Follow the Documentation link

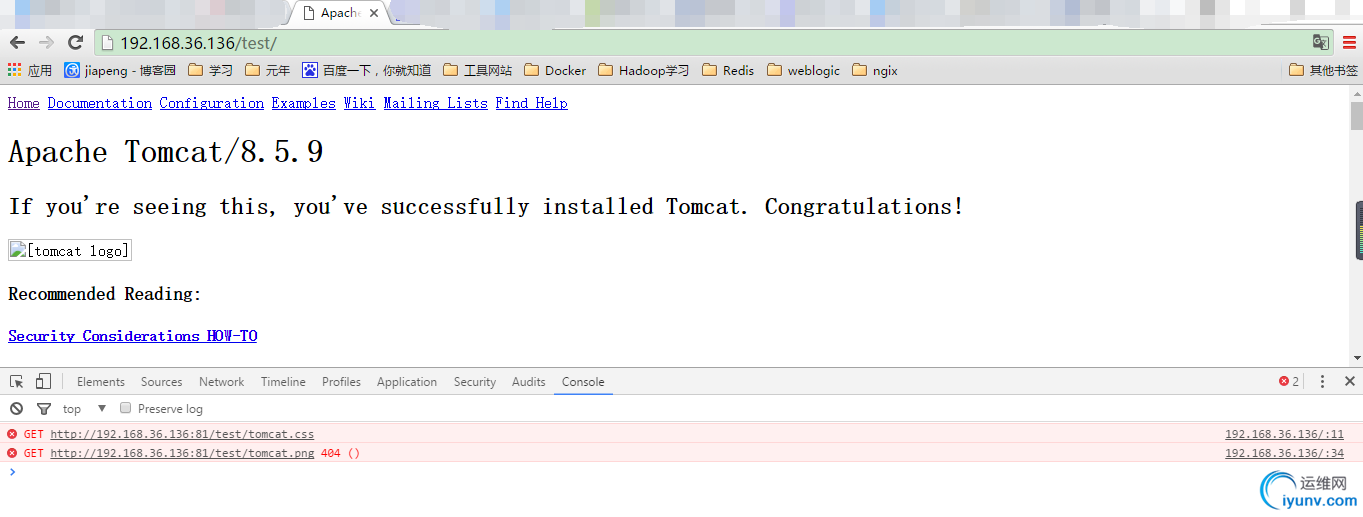[x=100, y=103]
